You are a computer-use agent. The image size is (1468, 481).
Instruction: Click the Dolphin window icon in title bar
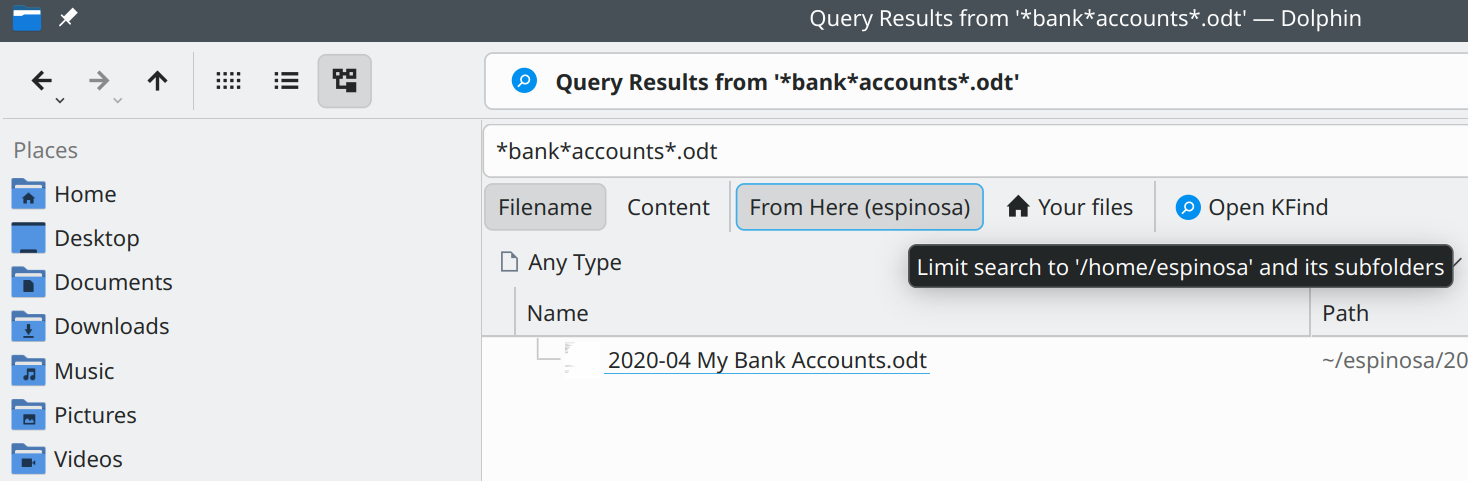pos(27,18)
